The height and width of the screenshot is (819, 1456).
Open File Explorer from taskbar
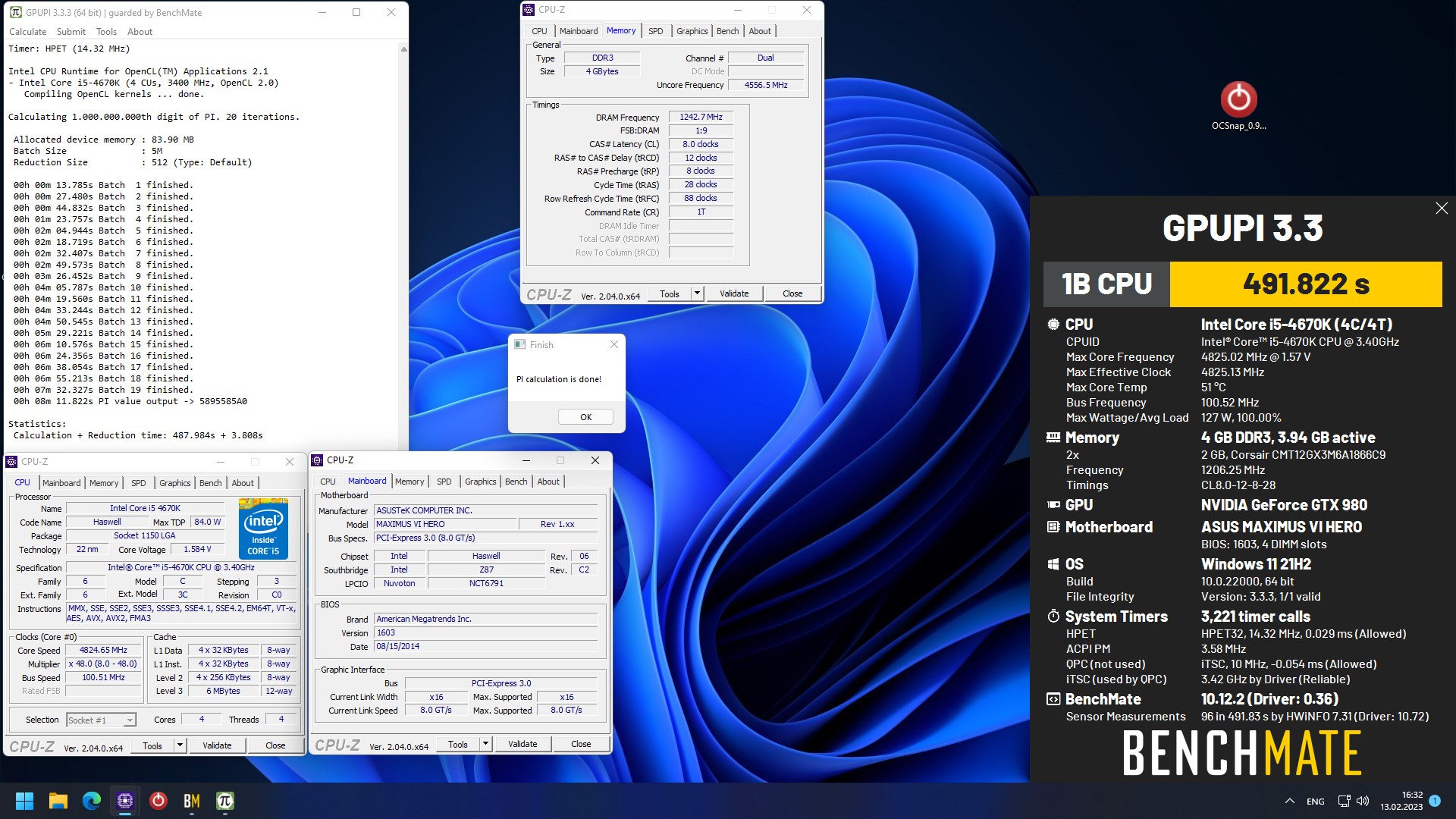point(58,801)
